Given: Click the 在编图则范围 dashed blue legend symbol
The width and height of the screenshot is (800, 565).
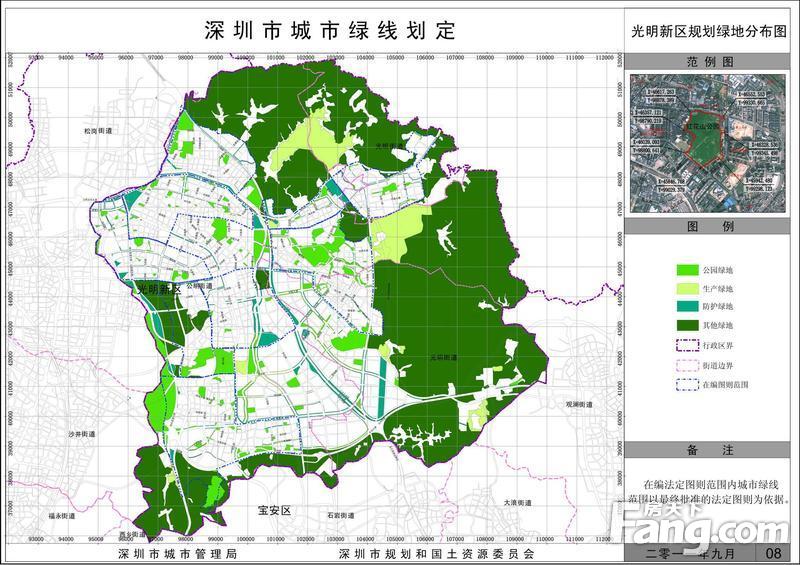Looking at the screenshot, I should point(687,384).
